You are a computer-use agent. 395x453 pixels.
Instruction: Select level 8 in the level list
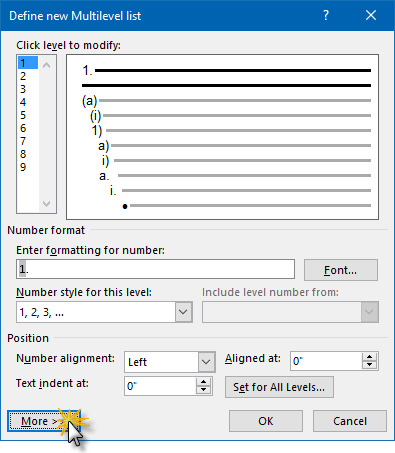pos(28,154)
